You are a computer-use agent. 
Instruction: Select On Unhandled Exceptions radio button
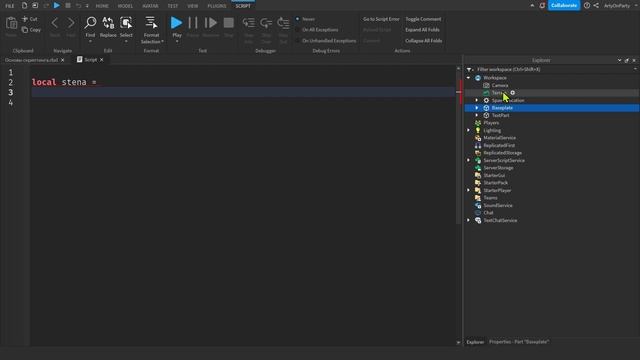click(298, 41)
